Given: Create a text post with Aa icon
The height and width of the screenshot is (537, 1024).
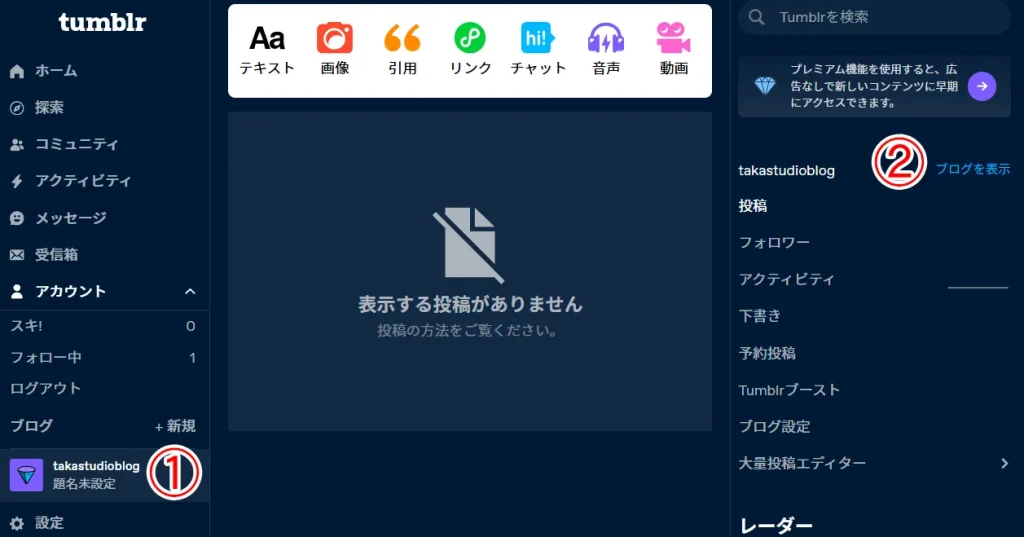Looking at the screenshot, I should (x=267, y=39).
